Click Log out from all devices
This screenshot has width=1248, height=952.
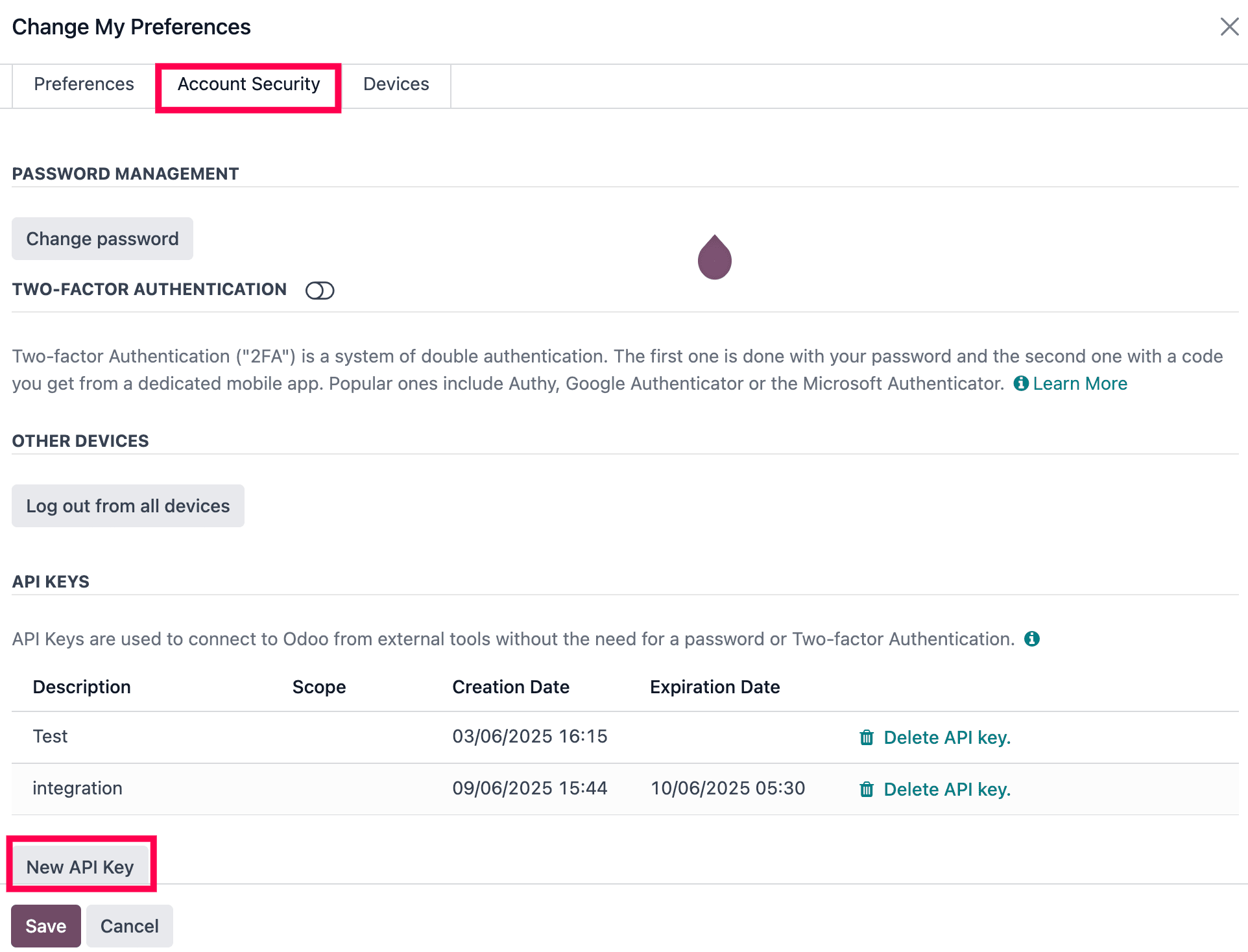coord(128,506)
